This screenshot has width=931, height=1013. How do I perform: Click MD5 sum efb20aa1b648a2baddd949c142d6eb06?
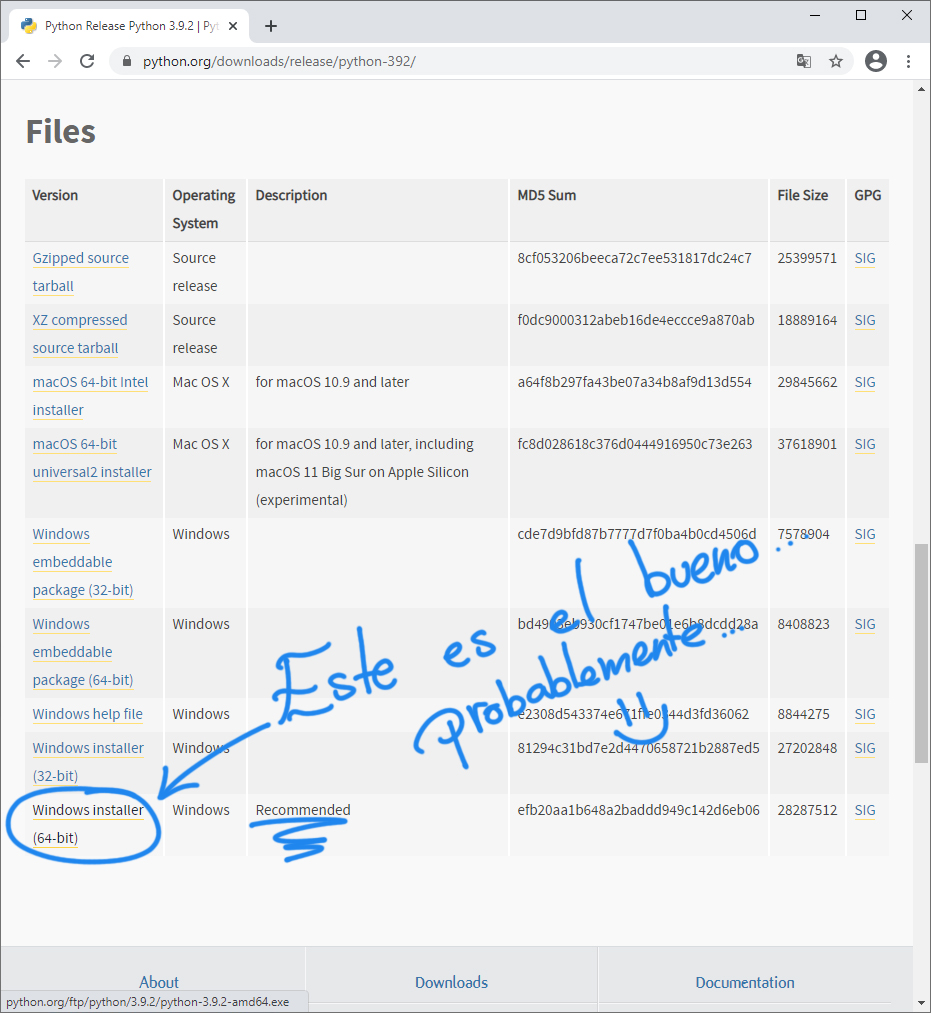tap(638, 810)
